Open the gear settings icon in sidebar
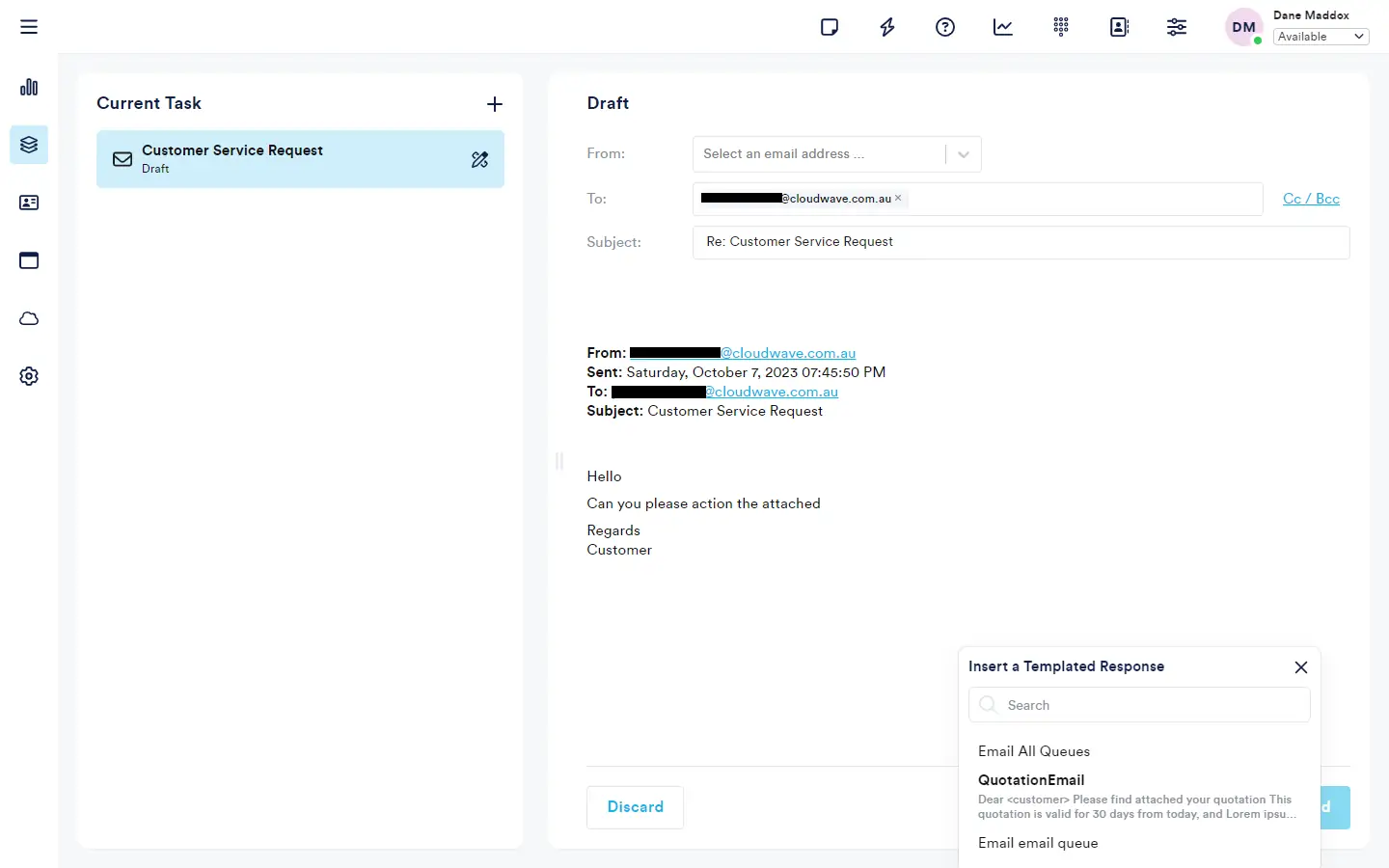 pyautogui.click(x=29, y=376)
